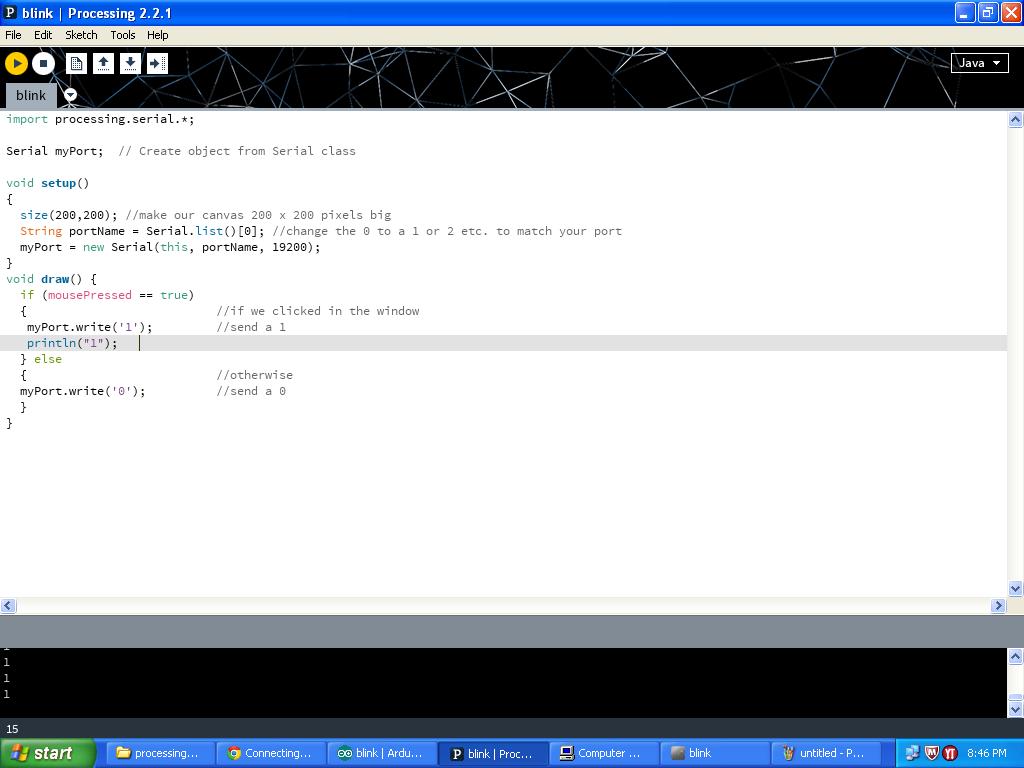Switch to the plain blink taskbar button
This screenshot has width=1024, height=768.
tap(714, 754)
